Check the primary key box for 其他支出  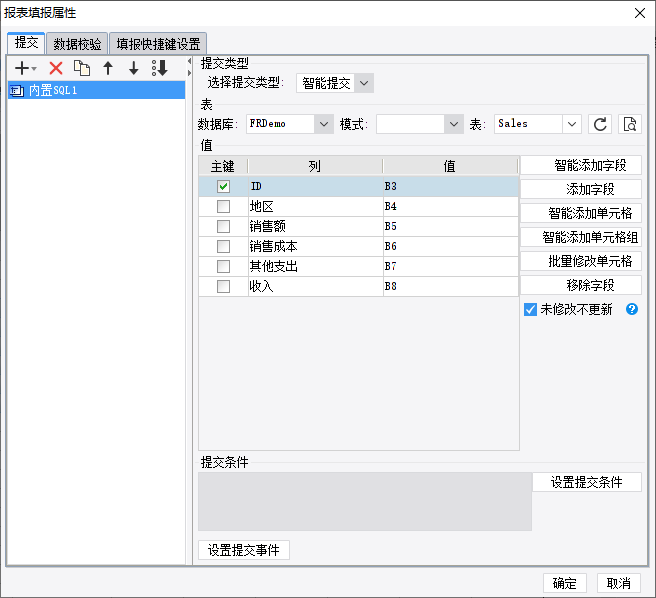pyautogui.click(x=223, y=266)
